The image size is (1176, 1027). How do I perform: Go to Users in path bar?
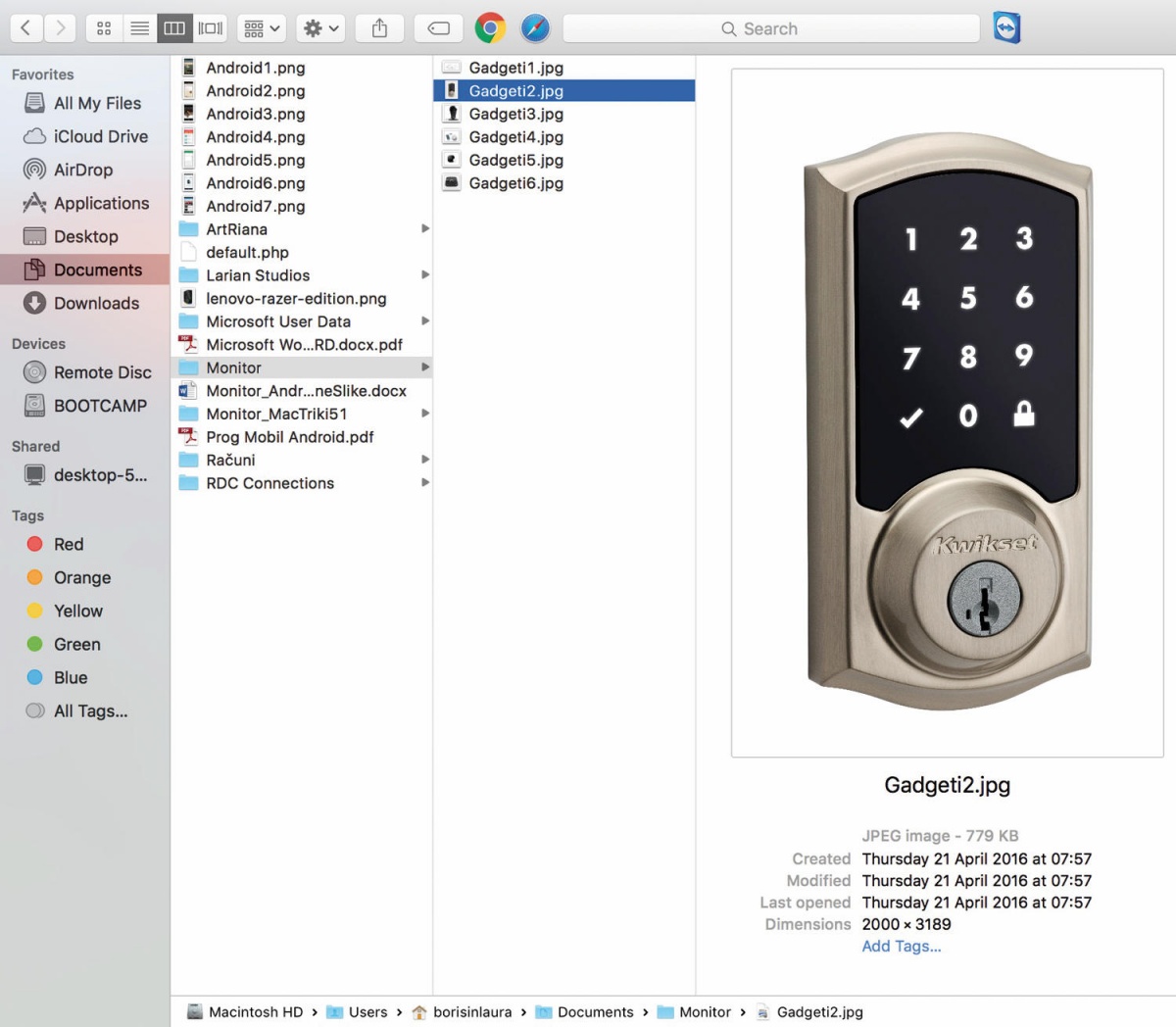pos(357,1012)
